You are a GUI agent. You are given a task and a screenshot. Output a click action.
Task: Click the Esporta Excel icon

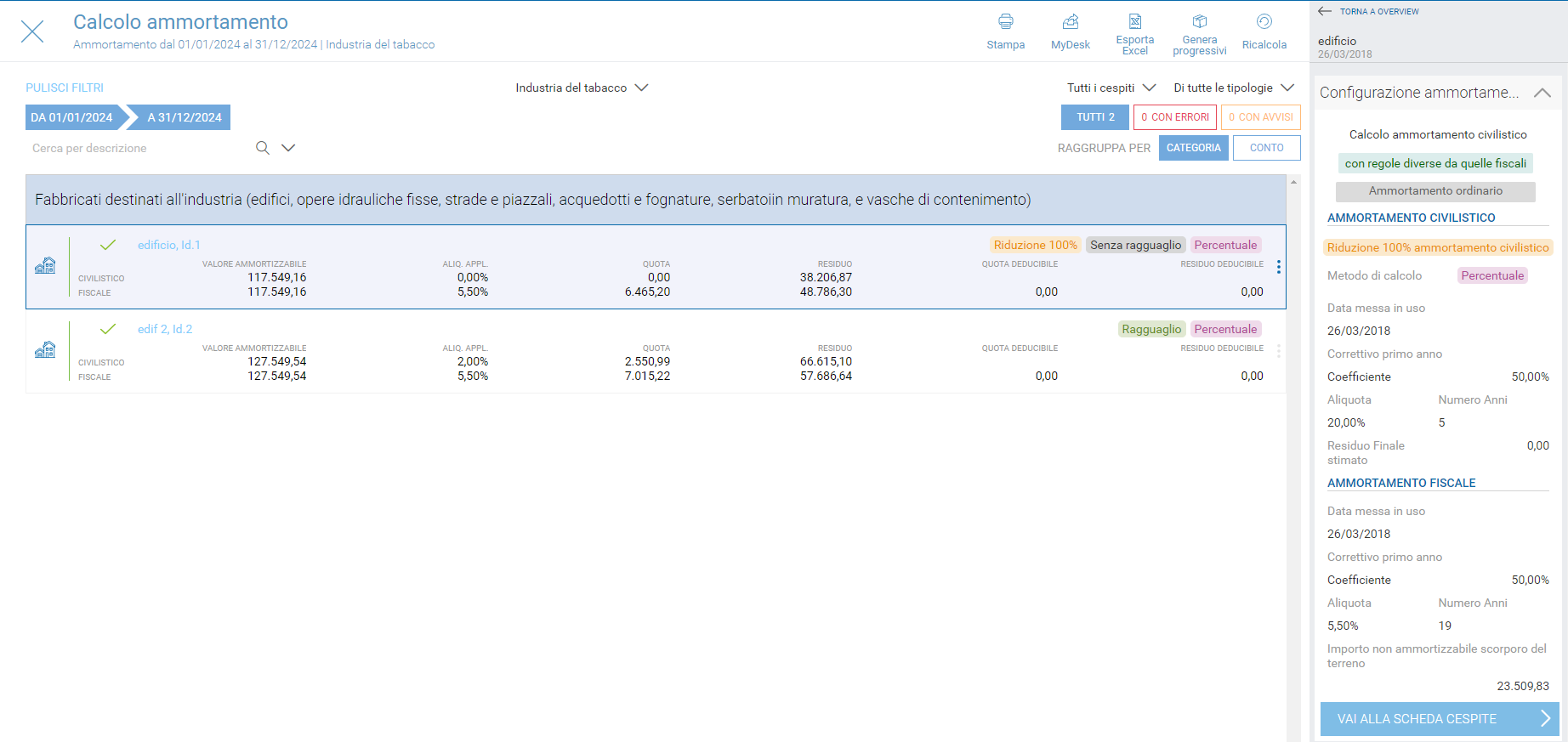(1134, 21)
